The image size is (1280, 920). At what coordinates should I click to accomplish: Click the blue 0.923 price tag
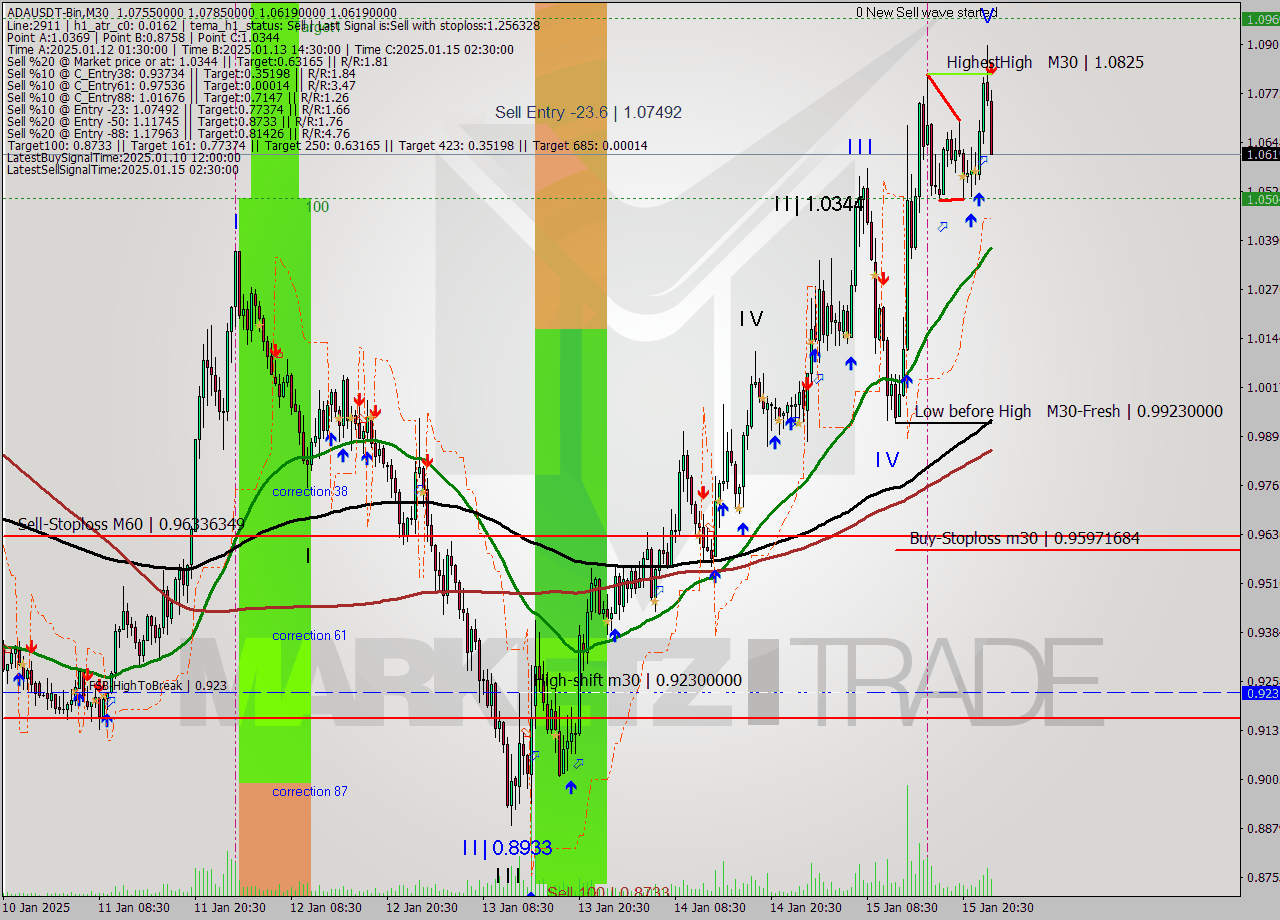(1260, 692)
